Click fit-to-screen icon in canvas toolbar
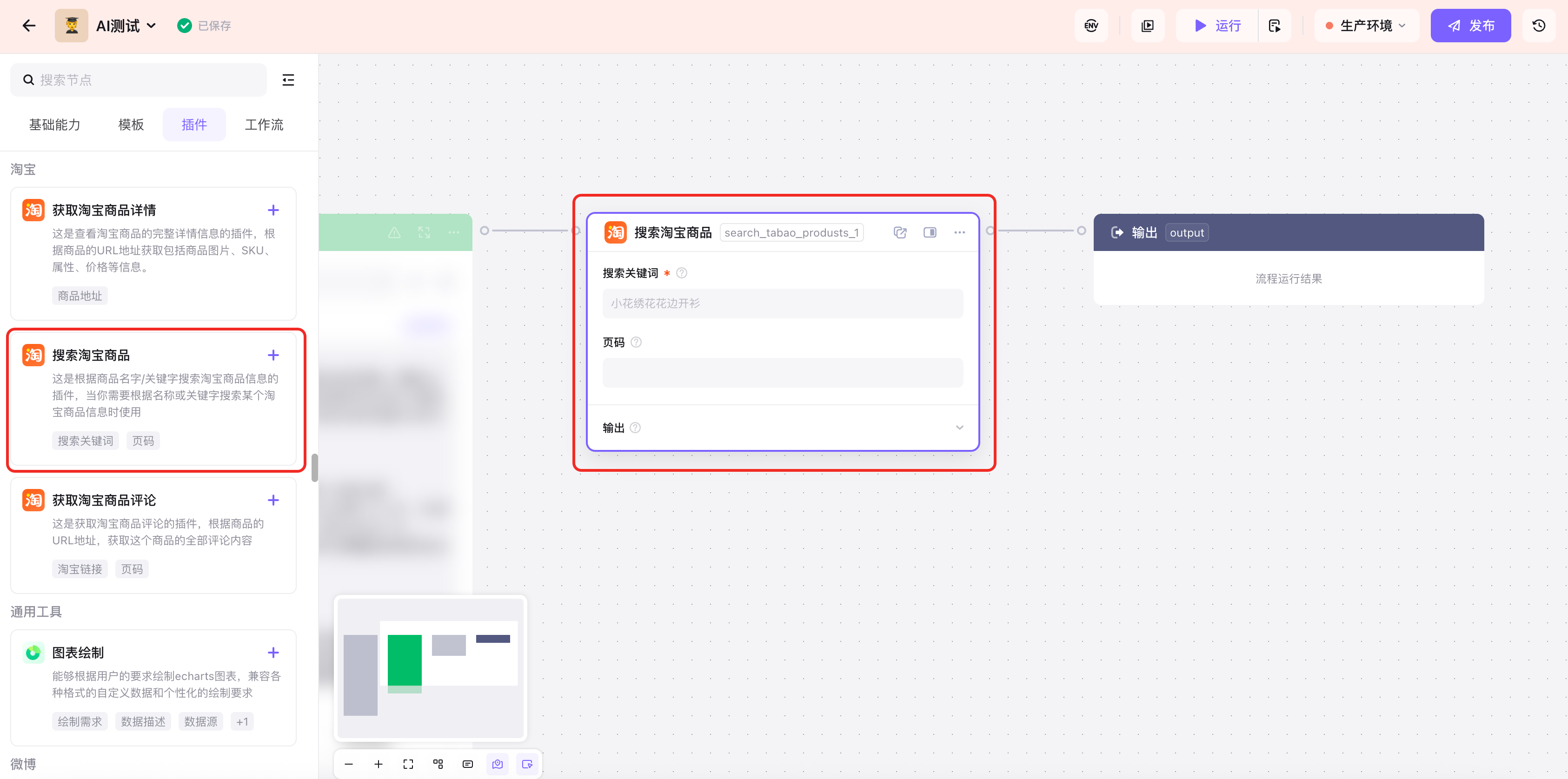 pos(408,764)
